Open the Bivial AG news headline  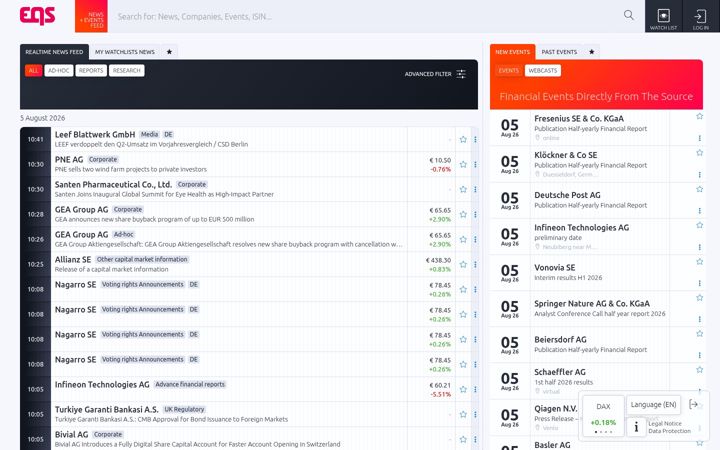click(197, 444)
